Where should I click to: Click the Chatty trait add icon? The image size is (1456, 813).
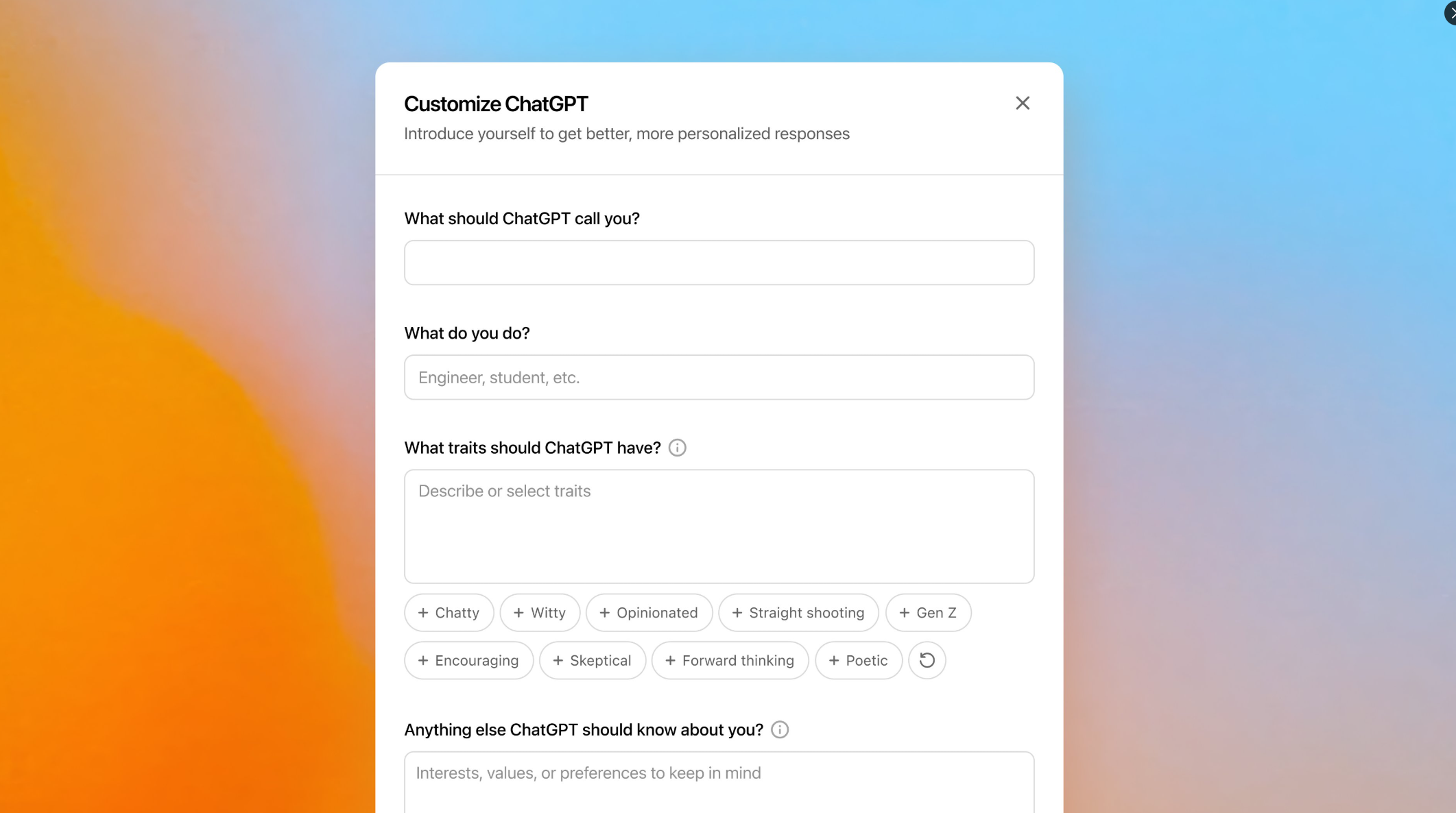(x=423, y=612)
